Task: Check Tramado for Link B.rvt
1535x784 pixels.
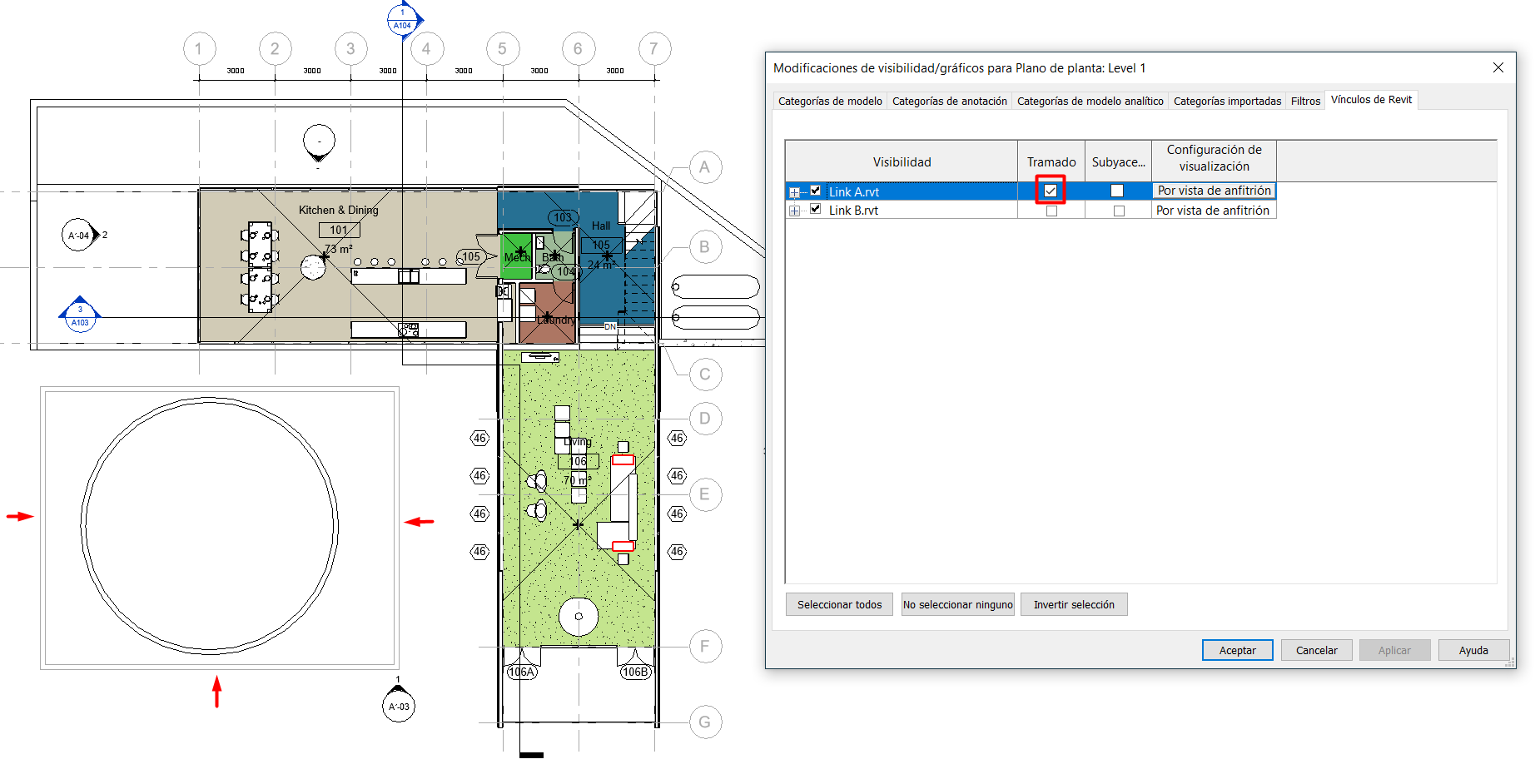Action: (x=1051, y=211)
